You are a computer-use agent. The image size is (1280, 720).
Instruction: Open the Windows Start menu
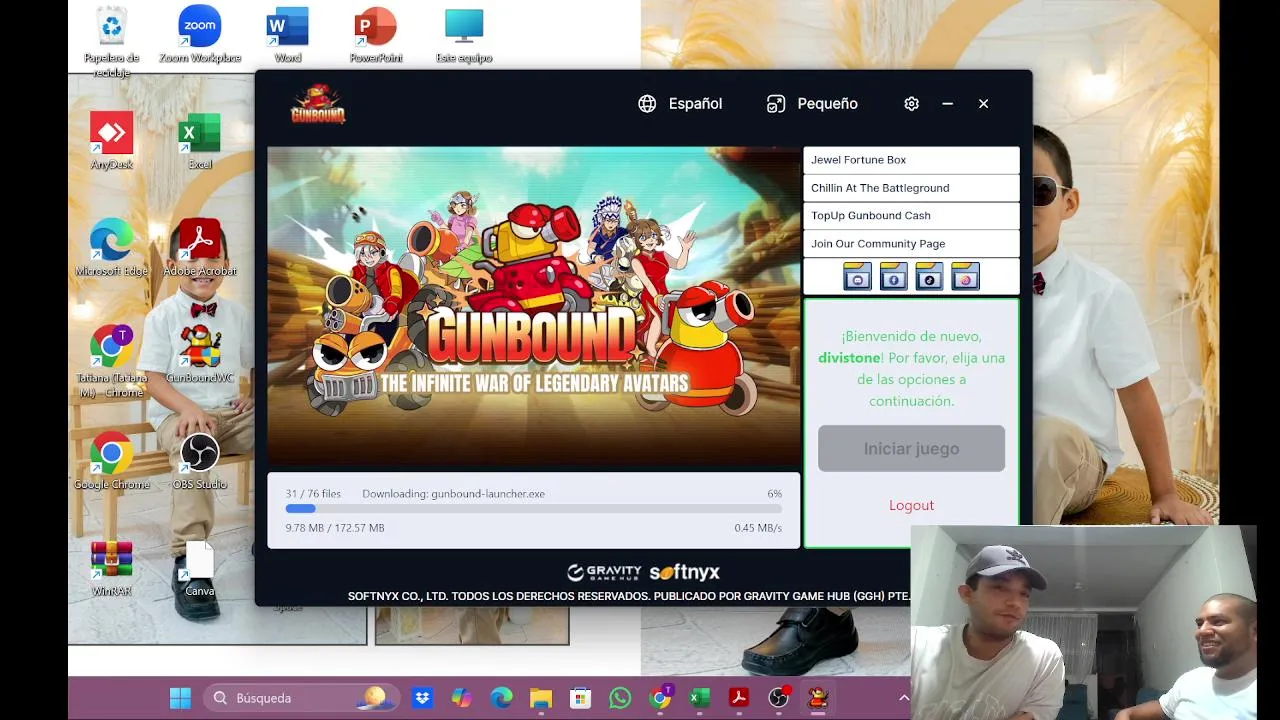180,698
